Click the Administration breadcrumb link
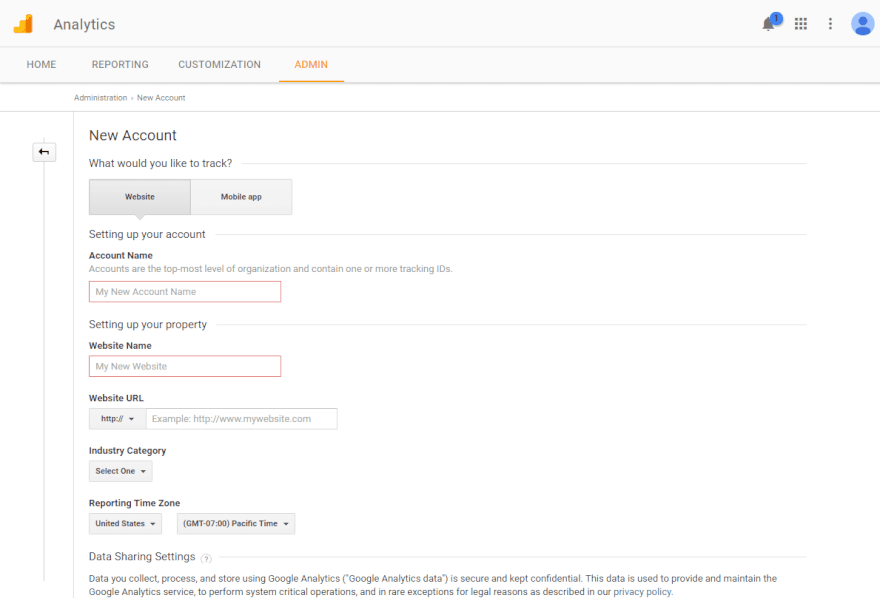 100,98
